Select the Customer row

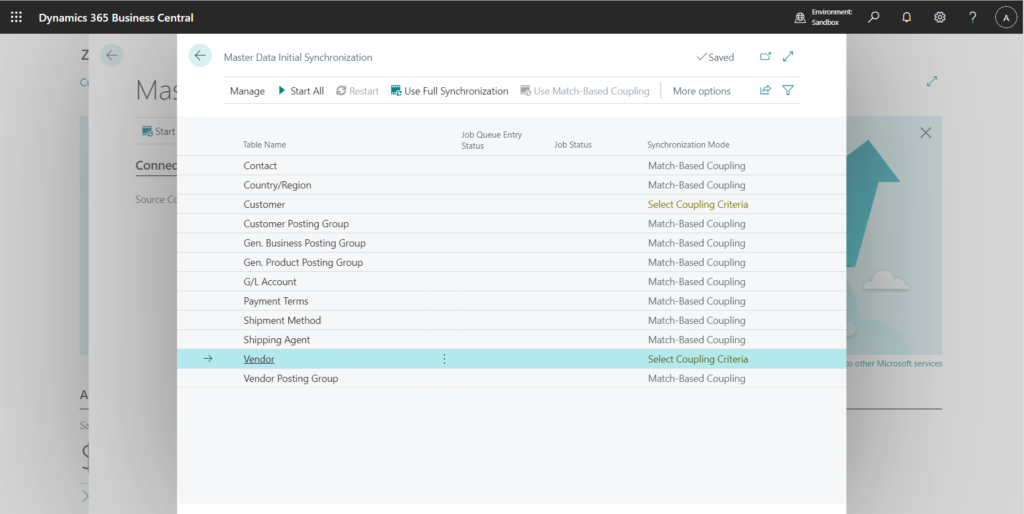[511, 204]
